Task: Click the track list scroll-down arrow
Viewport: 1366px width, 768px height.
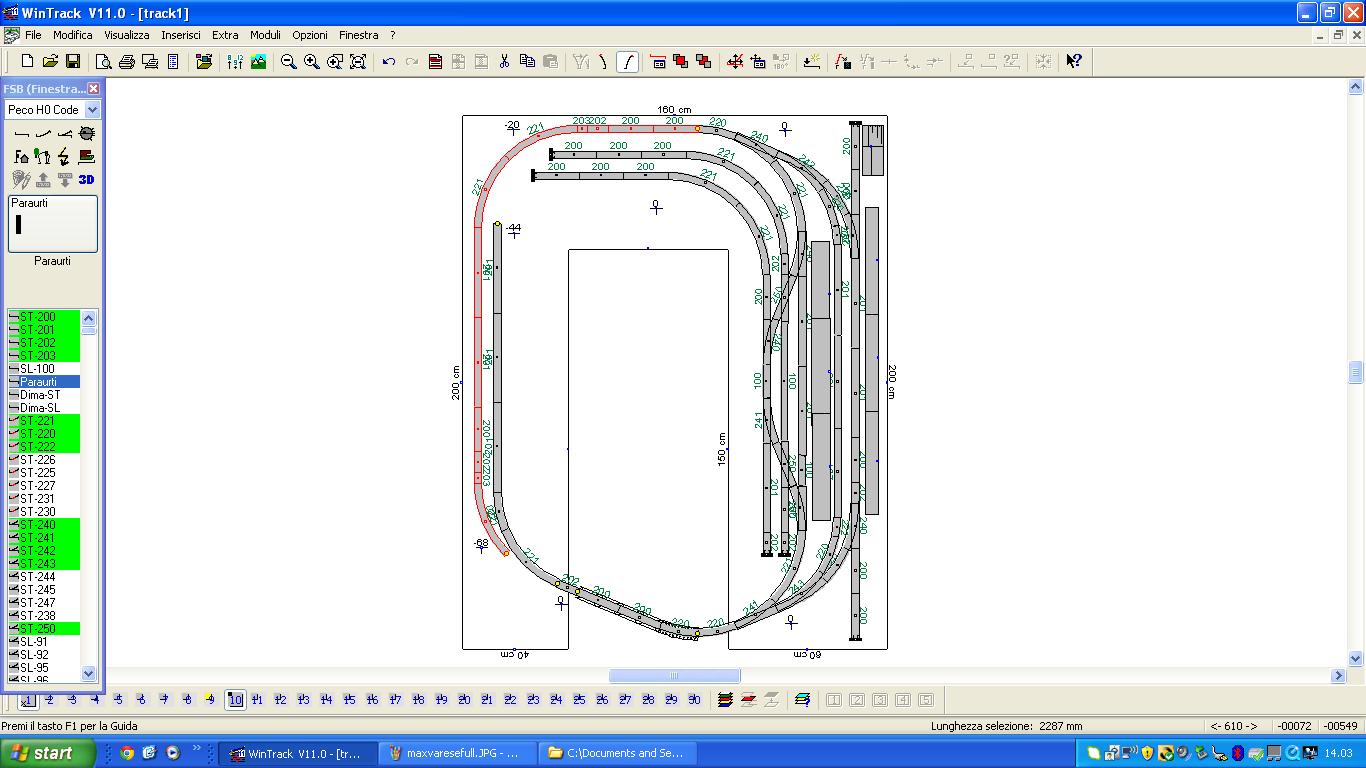Action: point(89,674)
